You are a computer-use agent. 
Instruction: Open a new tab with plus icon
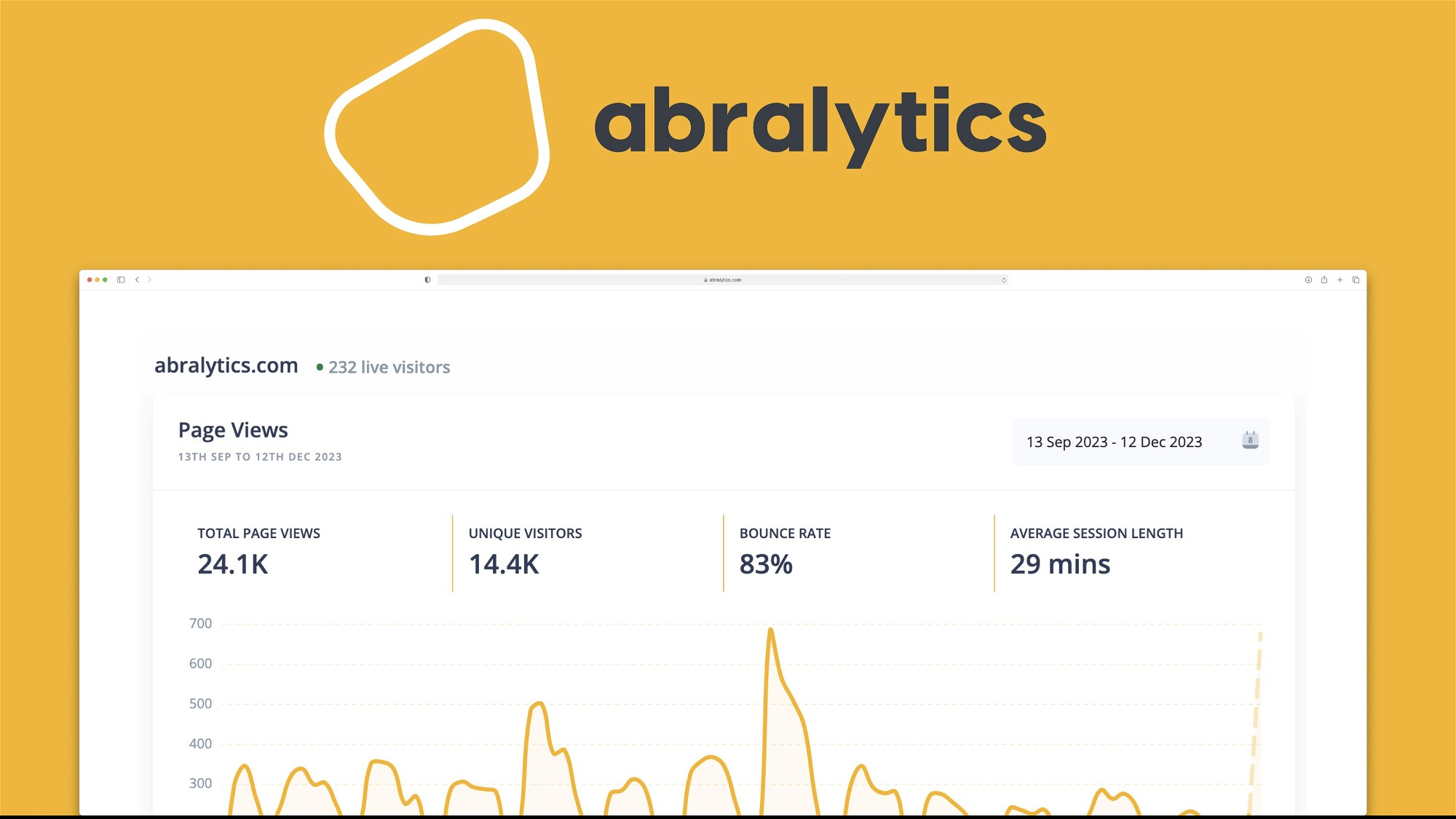click(1340, 280)
